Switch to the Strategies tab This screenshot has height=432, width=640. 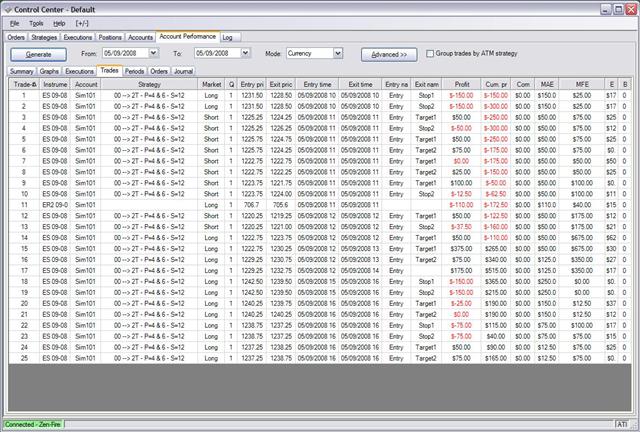[44, 37]
